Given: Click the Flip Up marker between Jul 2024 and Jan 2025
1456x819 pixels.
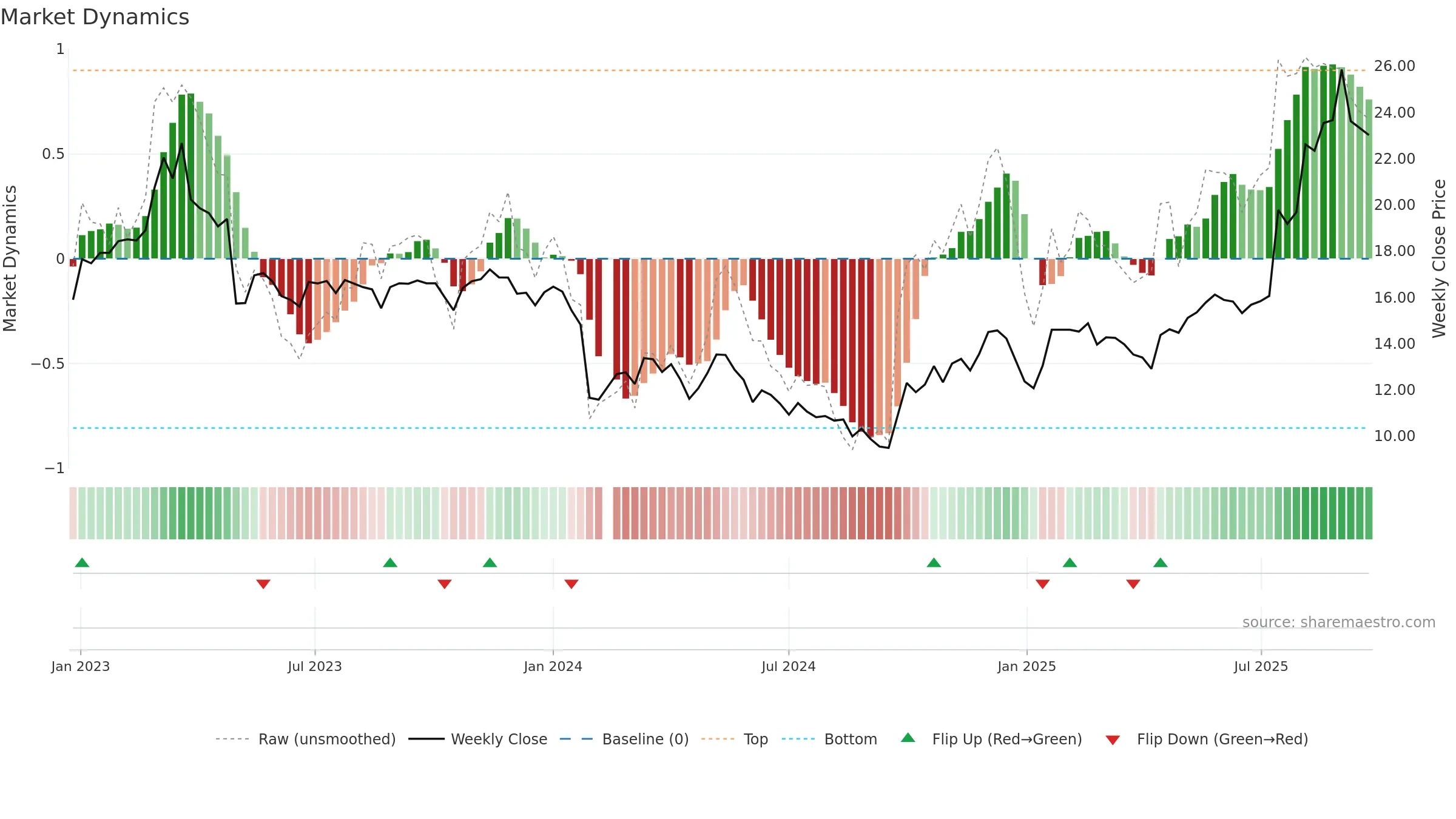Looking at the screenshot, I should click(934, 563).
